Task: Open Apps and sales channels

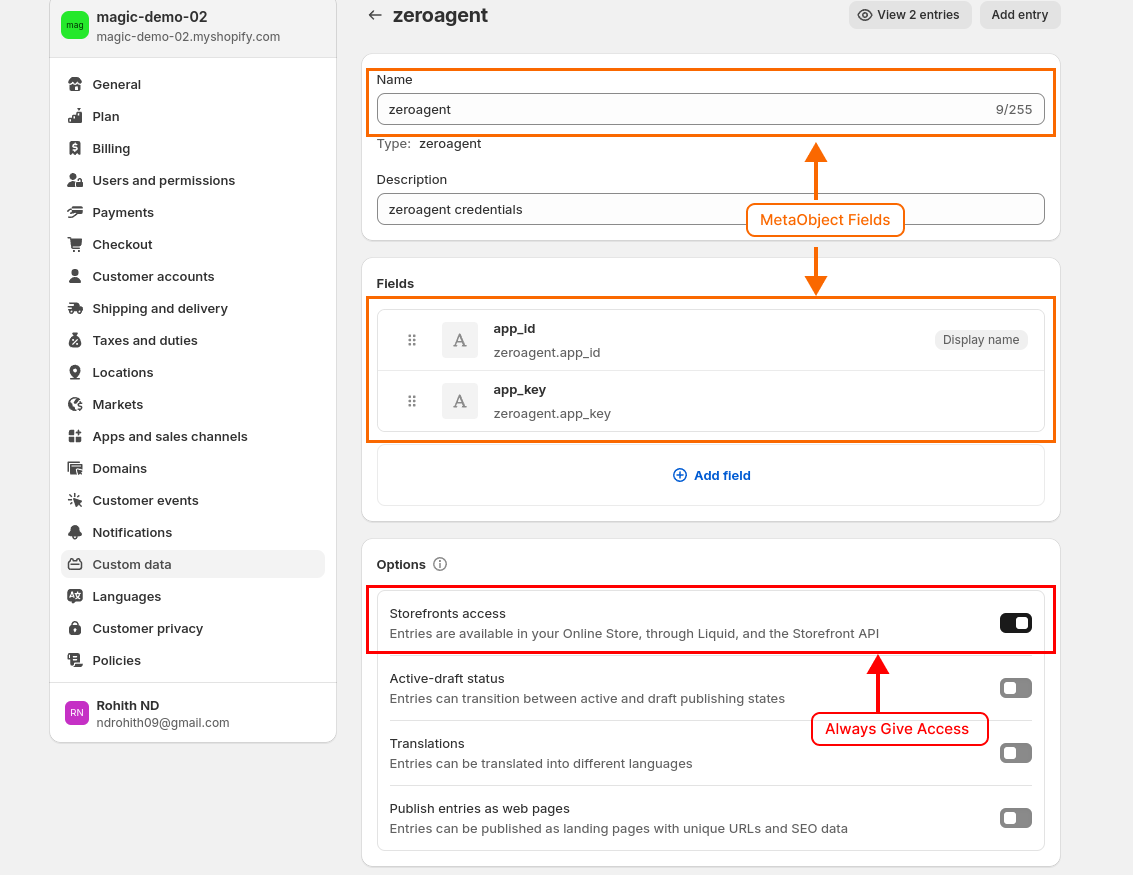Action: pos(193,436)
